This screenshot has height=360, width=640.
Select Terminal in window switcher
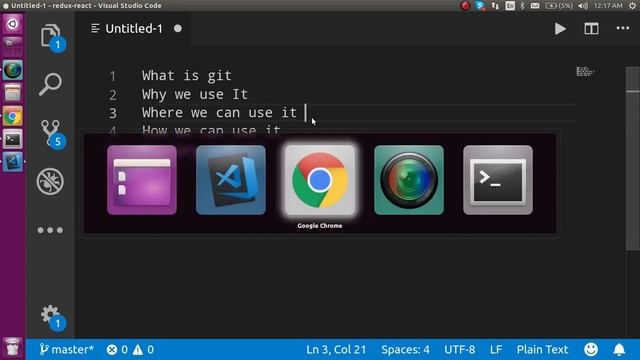pyautogui.click(x=498, y=180)
